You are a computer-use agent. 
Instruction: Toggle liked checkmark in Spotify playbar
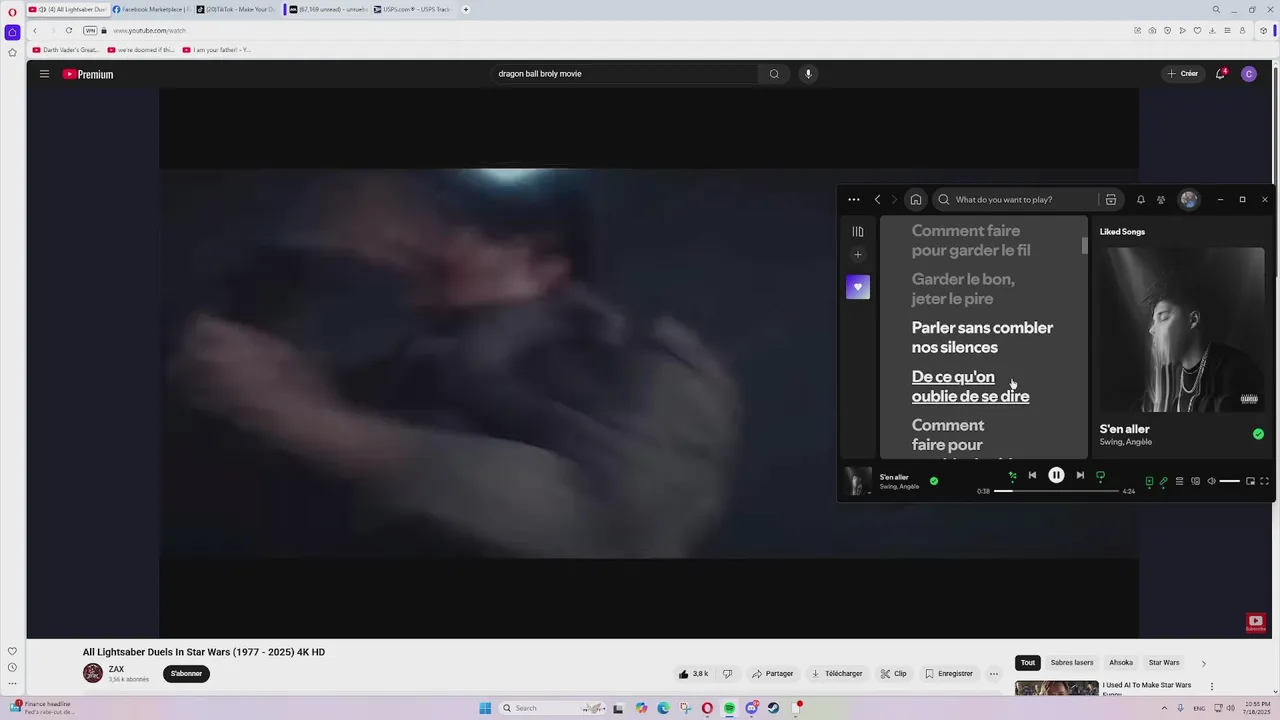pos(934,481)
